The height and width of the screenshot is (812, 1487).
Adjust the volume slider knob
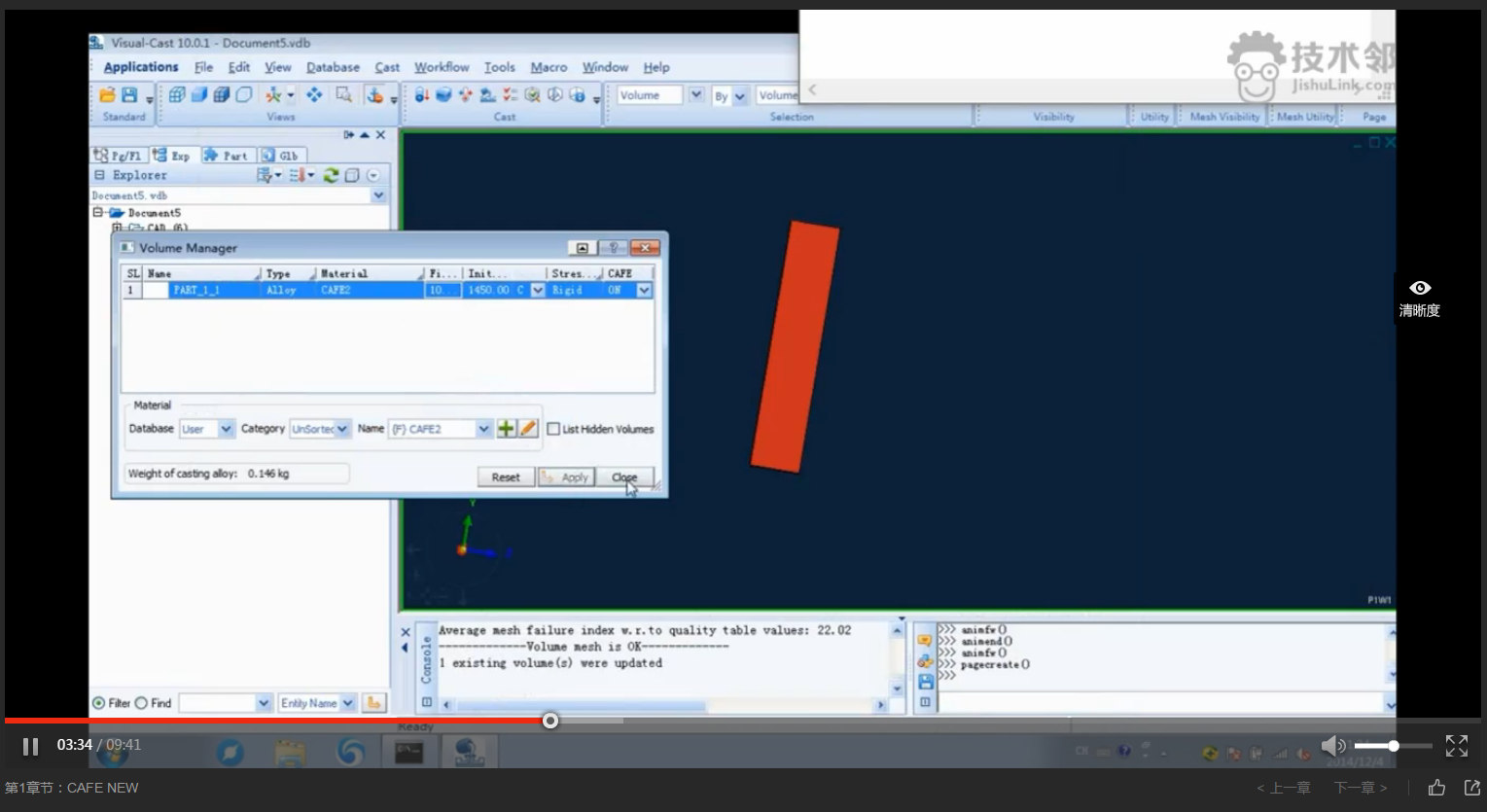coord(1394,746)
